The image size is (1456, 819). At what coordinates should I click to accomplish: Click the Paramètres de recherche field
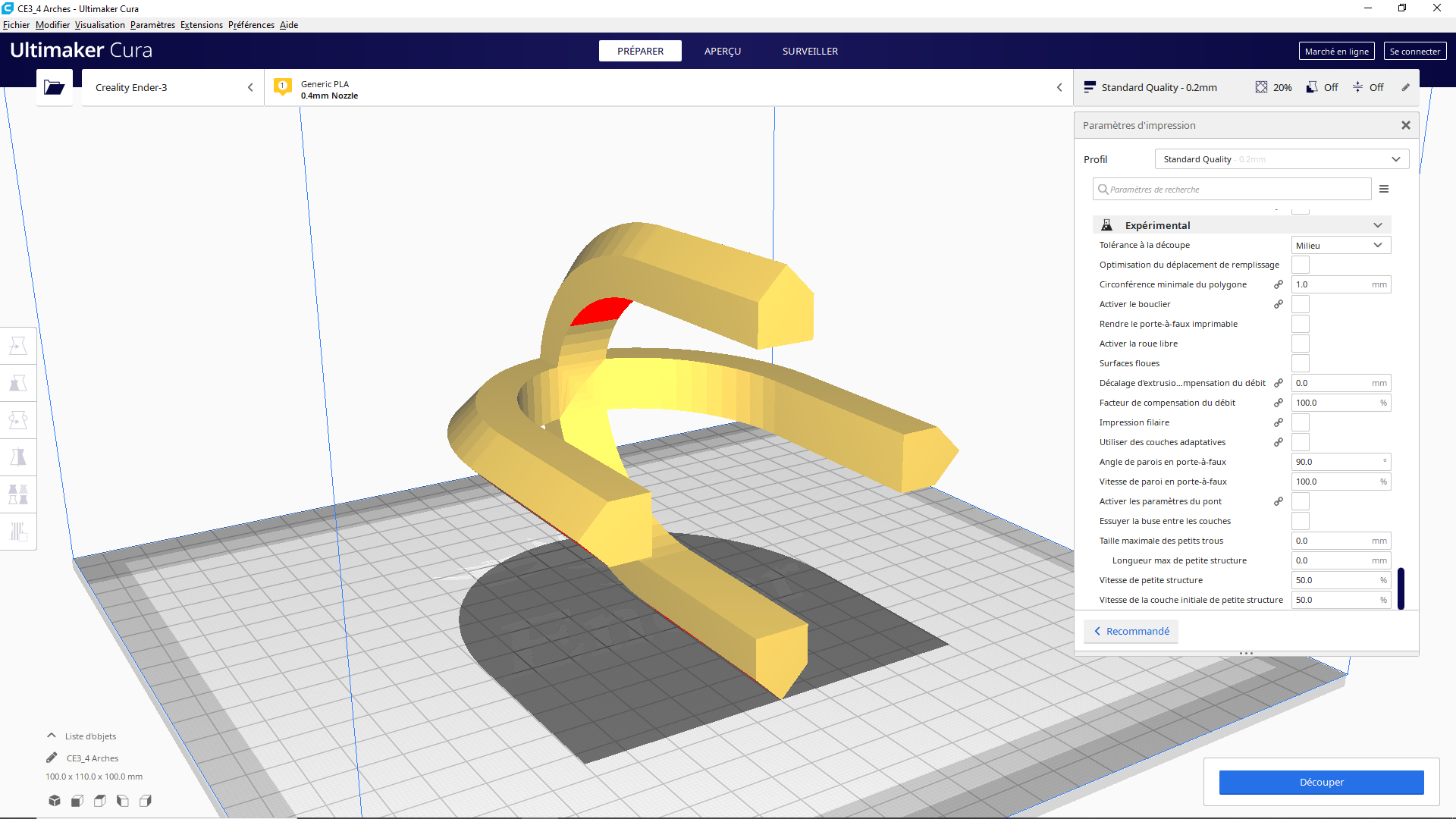click(1232, 189)
